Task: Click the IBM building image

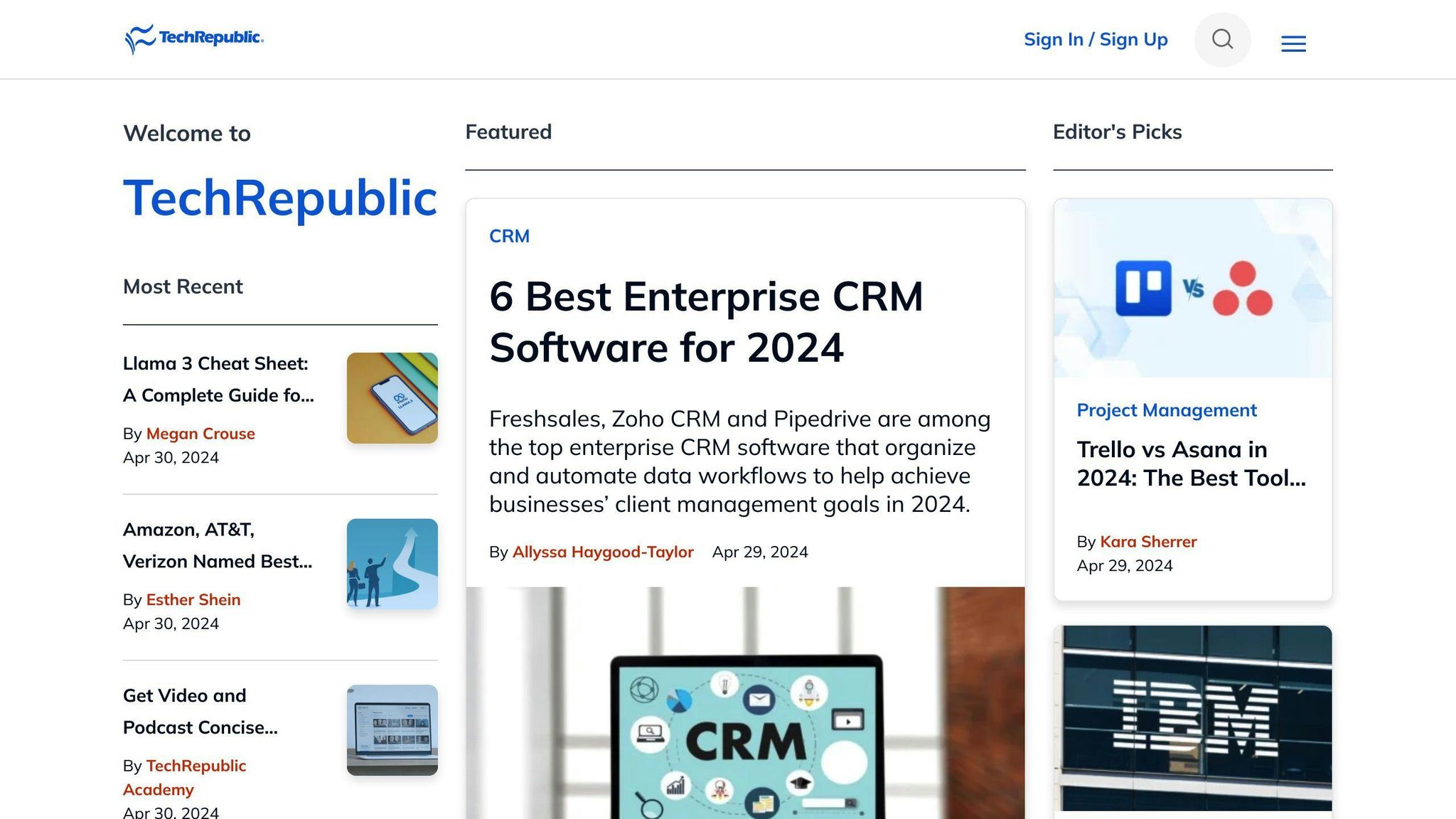Action: pyautogui.click(x=1192, y=718)
